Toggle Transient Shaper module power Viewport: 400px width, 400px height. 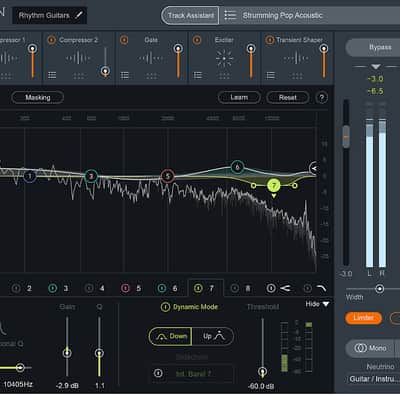[x=270, y=40]
